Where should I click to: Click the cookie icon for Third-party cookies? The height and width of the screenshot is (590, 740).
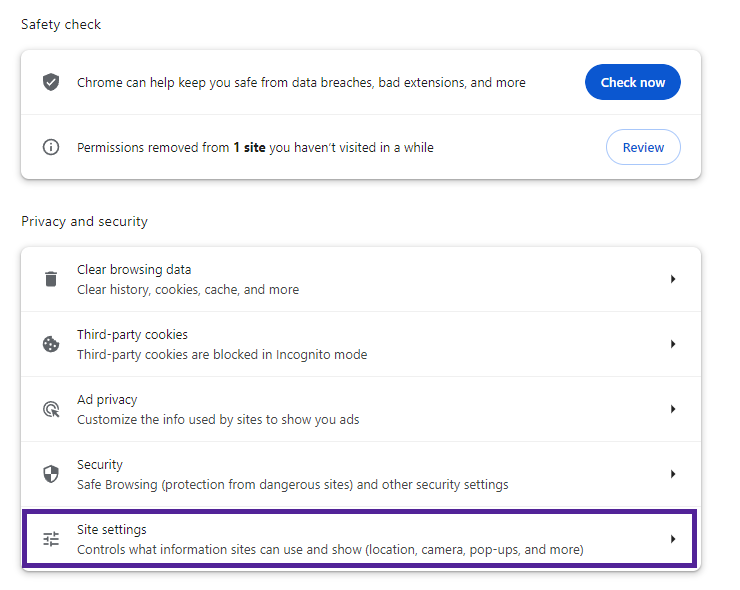point(51,344)
